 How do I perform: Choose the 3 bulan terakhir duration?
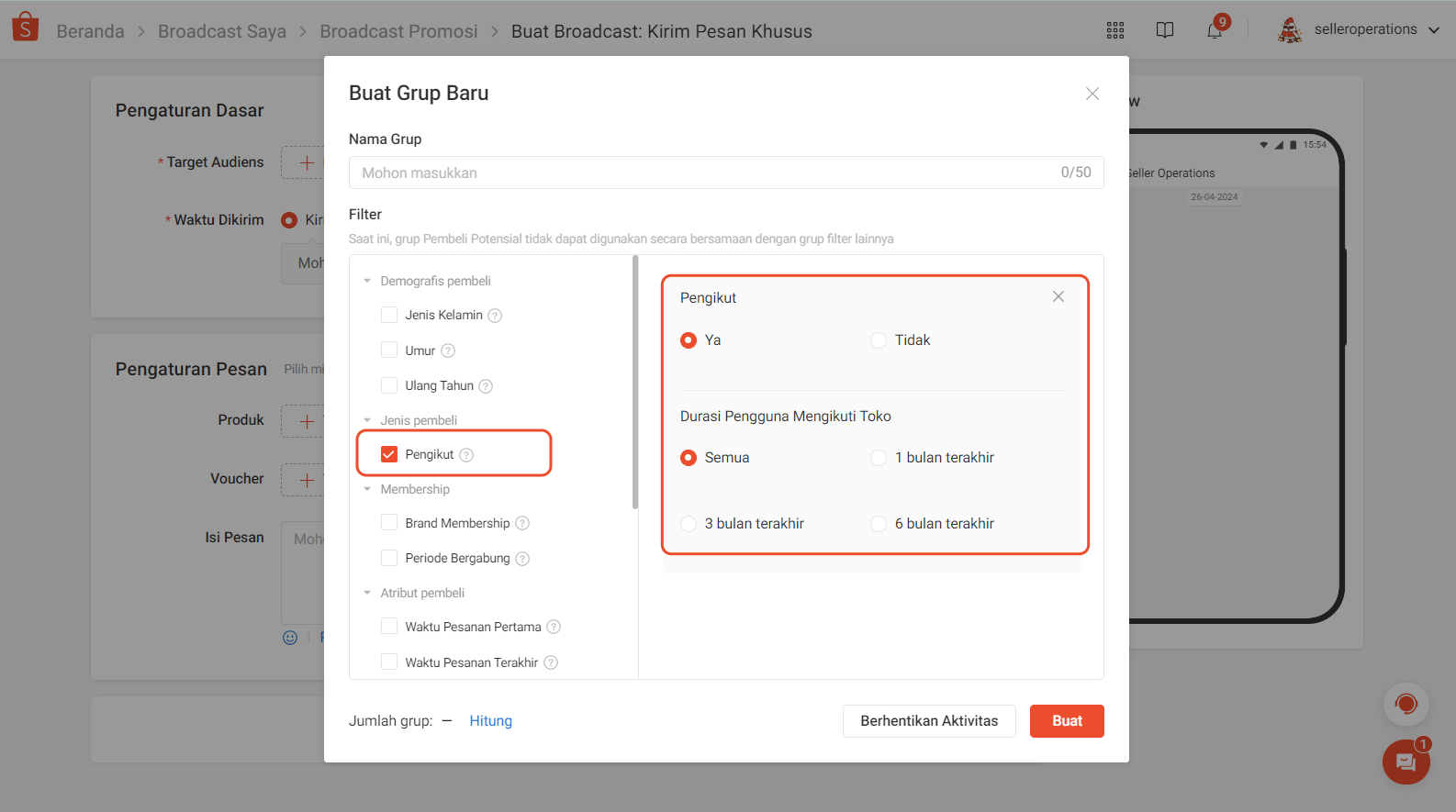point(689,524)
